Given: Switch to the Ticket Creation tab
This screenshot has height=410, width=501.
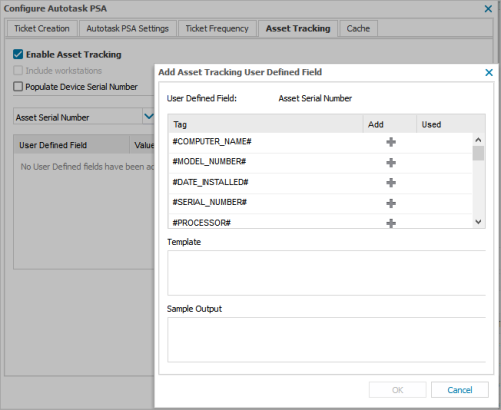Looking at the screenshot, I should click(x=42, y=29).
